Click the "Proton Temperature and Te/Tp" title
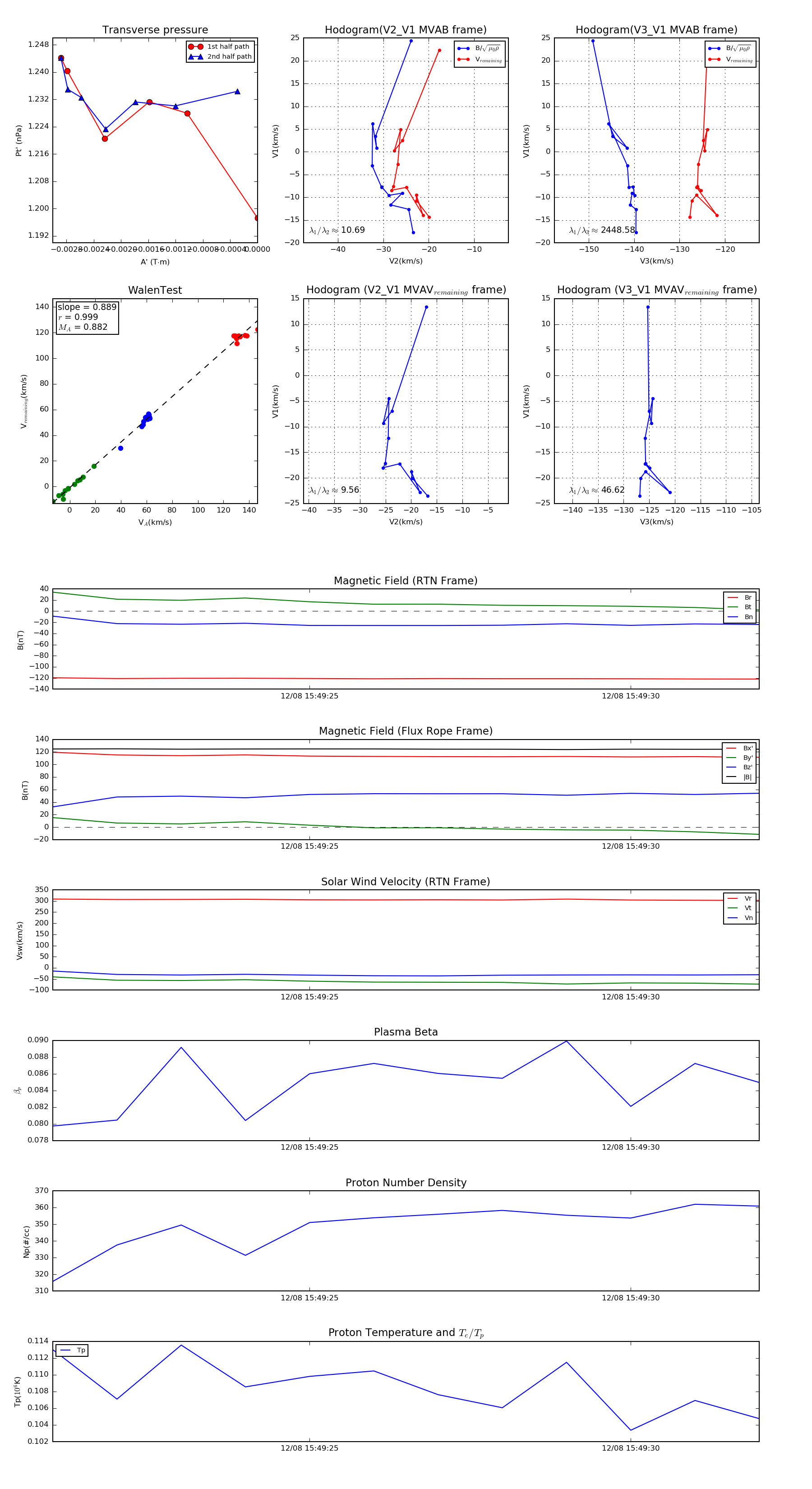812x1489 pixels. point(406,1333)
